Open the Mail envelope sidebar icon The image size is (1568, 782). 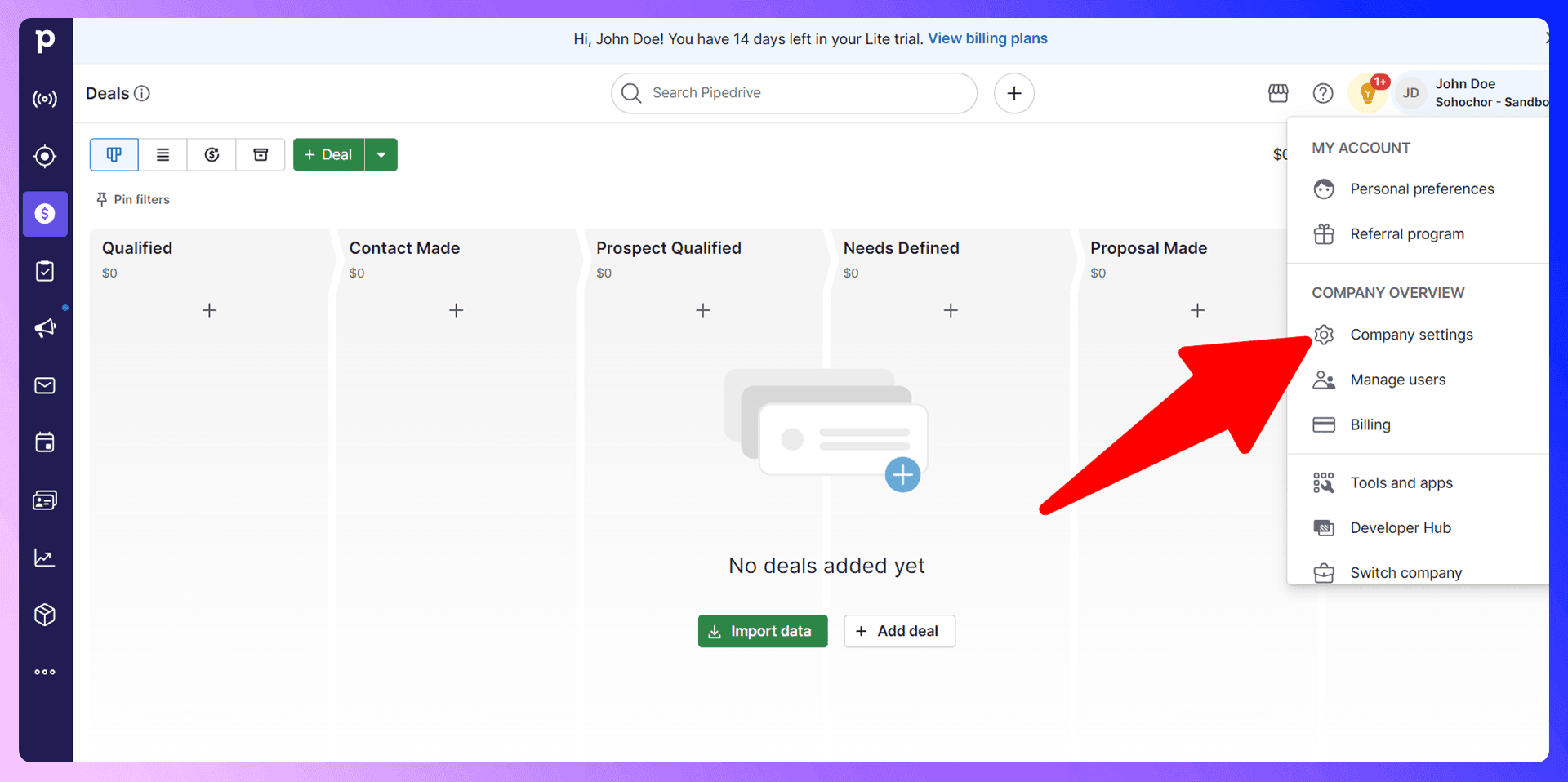coord(45,385)
